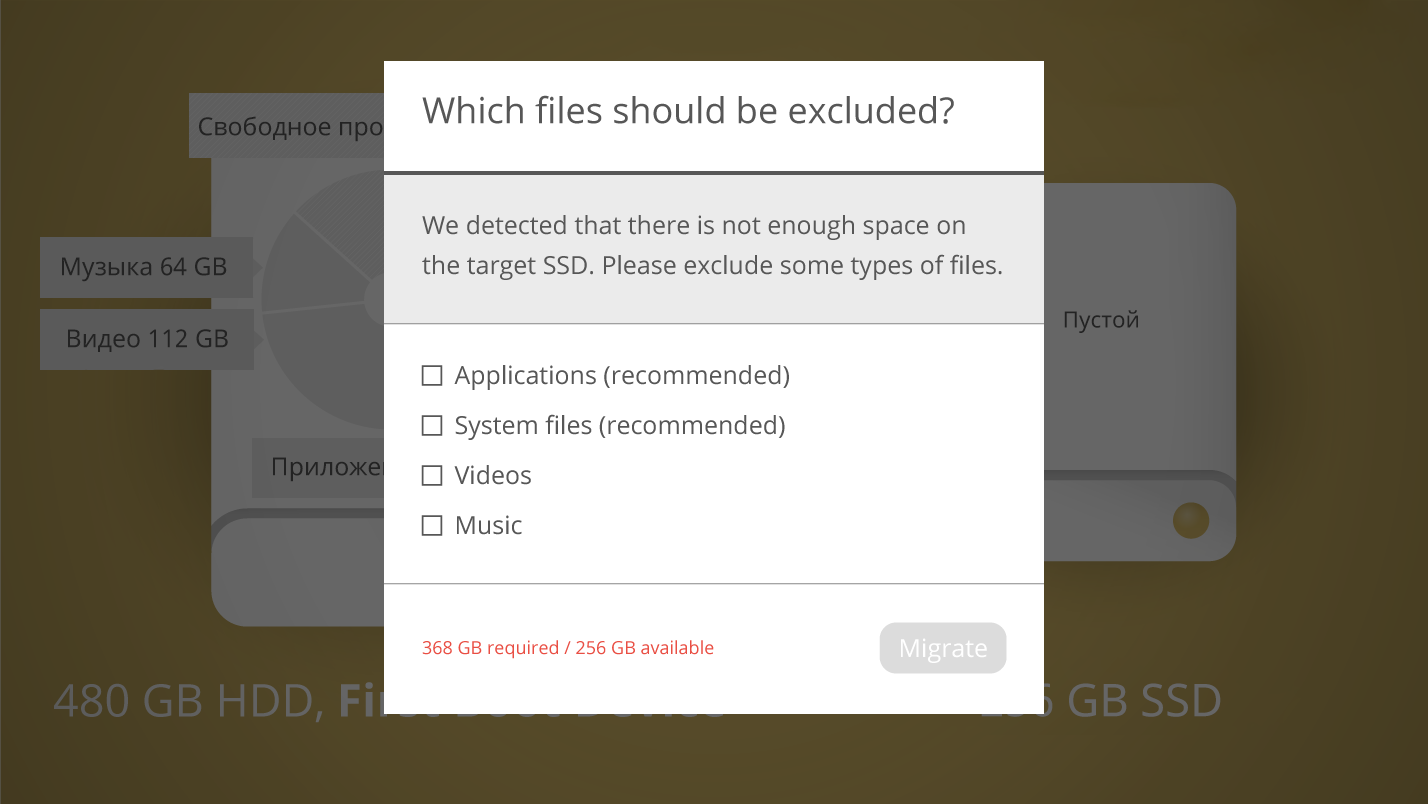This screenshot has height=804, width=1428.
Task: Toggle the Music exclusion checkbox
Action: click(432, 526)
